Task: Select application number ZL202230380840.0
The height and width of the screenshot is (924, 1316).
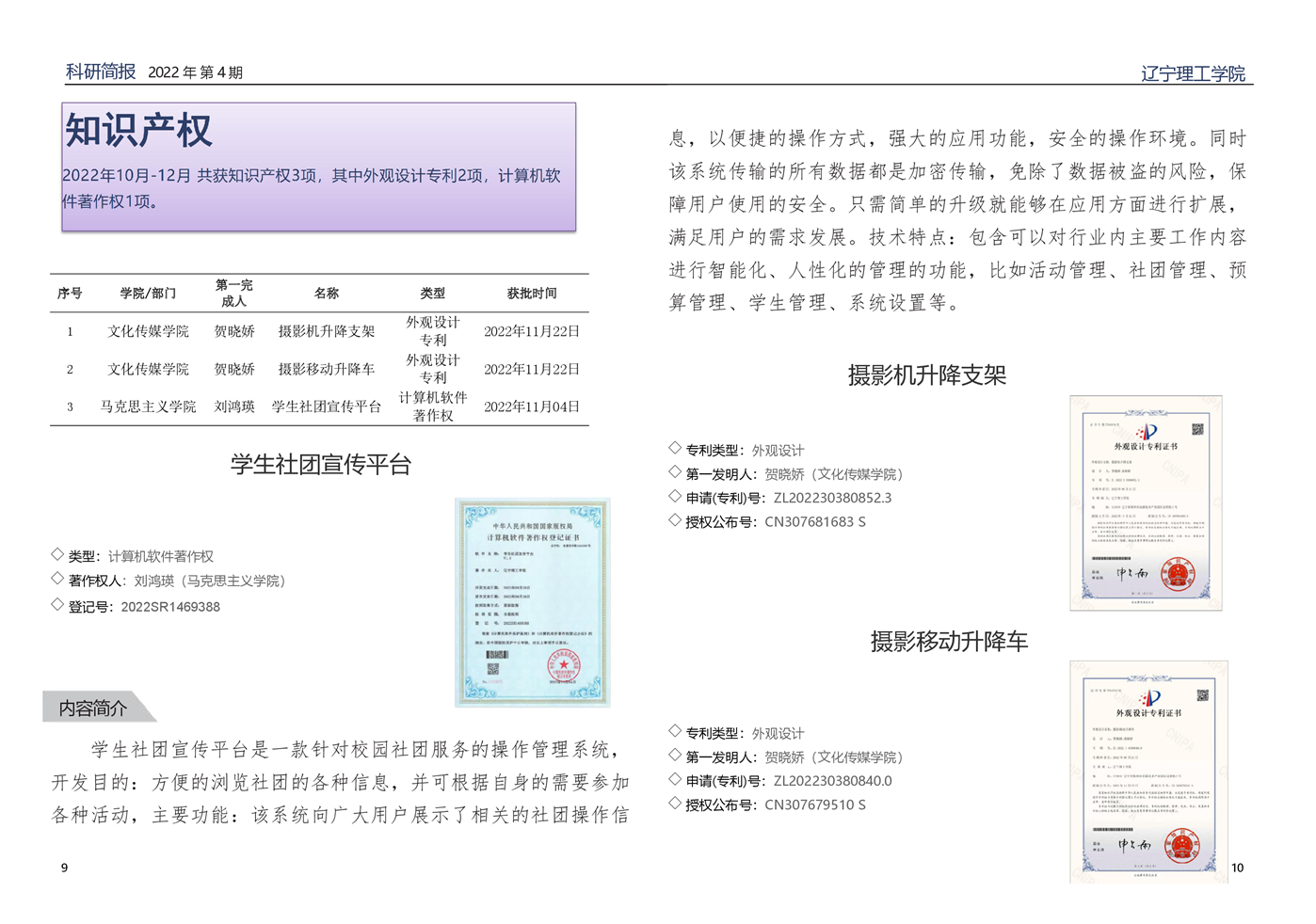Action: [832, 781]
